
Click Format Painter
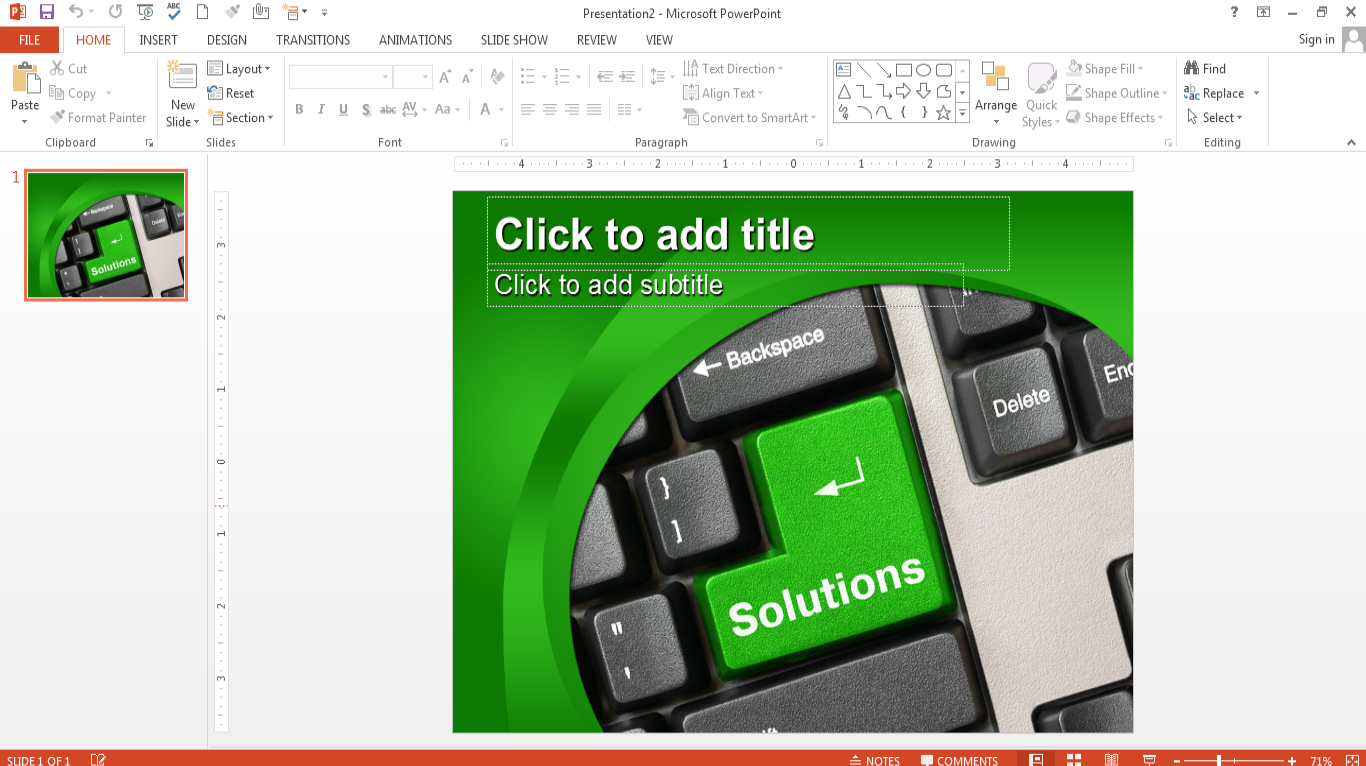click(x=98, y=117)
